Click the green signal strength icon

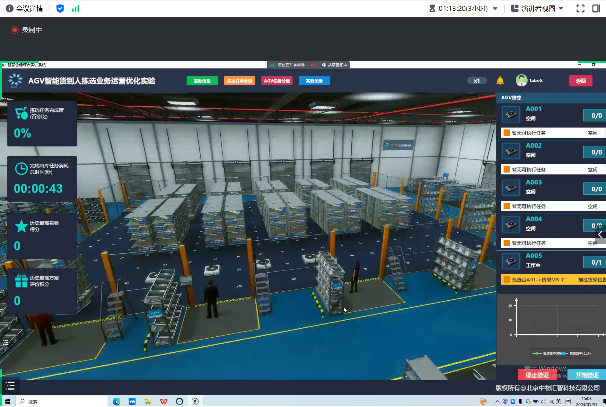click(76, 8)
